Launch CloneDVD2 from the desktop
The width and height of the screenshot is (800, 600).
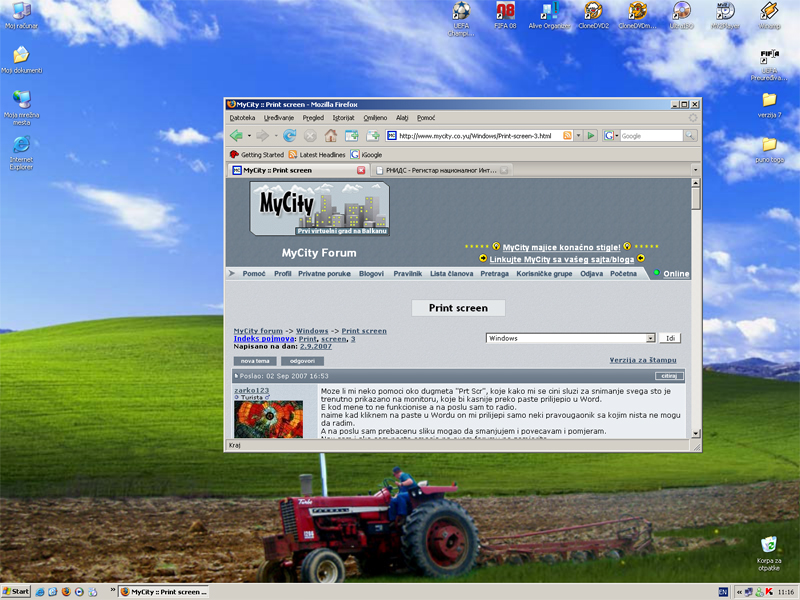point(593,15)
